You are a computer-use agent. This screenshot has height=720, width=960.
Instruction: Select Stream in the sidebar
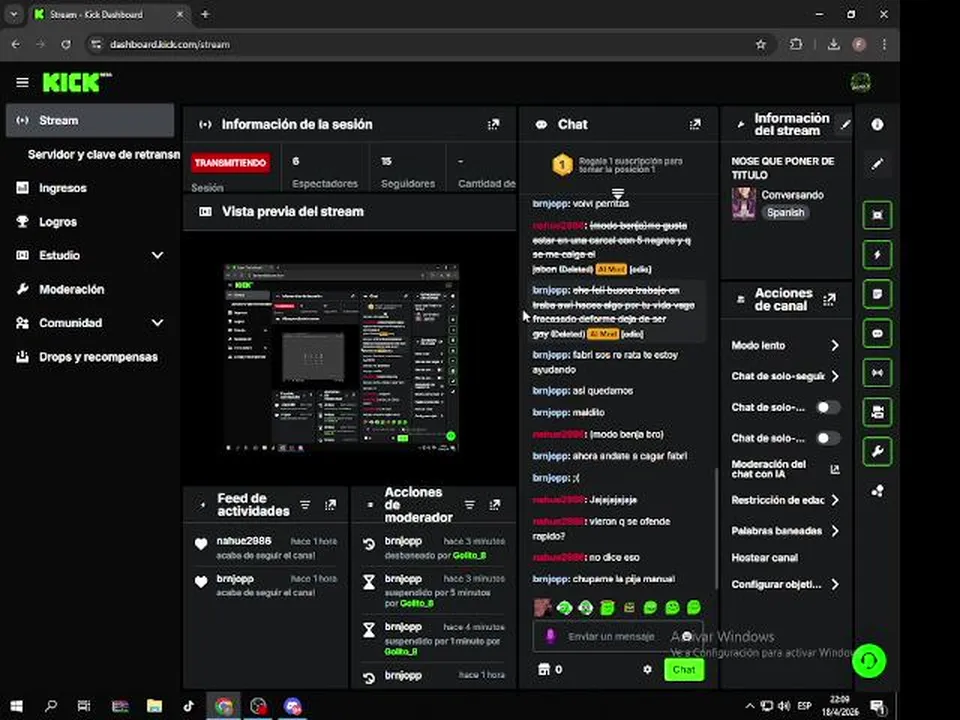pyautogui.click(x=90, y=120)
